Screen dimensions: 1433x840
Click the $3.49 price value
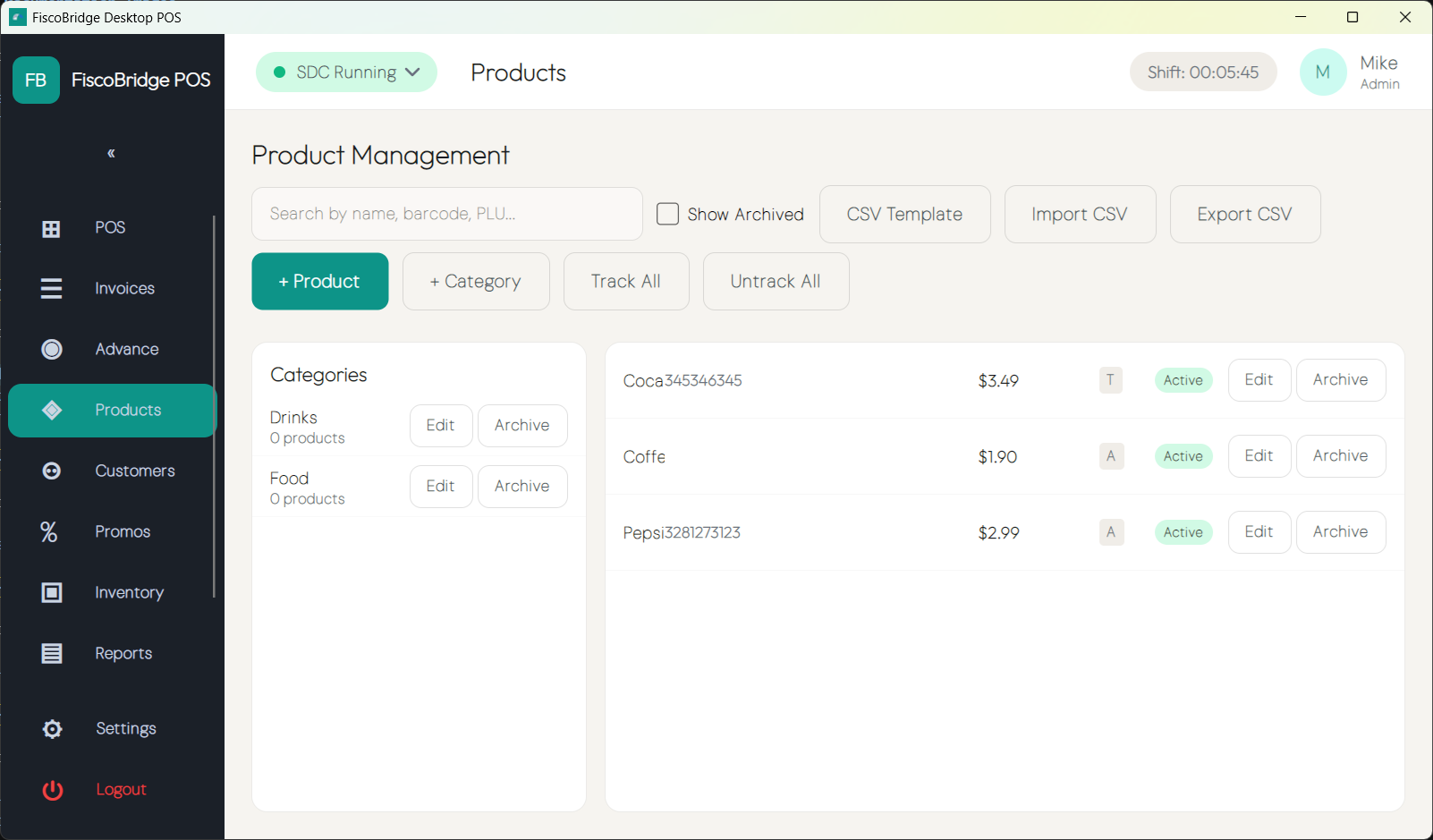998,380
